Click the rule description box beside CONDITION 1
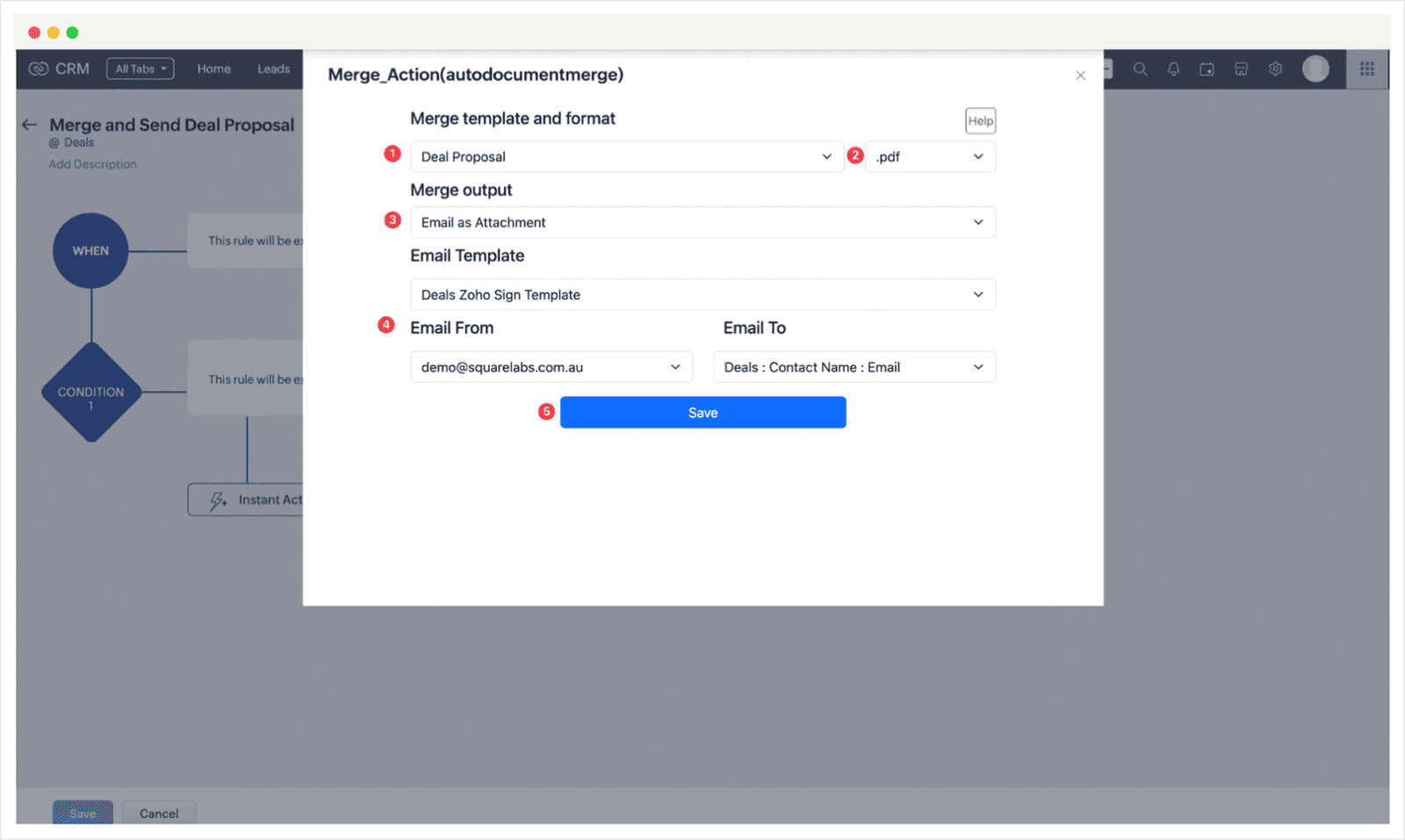The width and height of the screenshot is (1405, 840). pos(246,378)
